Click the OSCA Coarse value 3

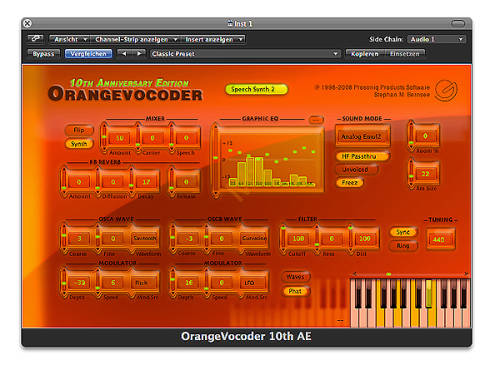point(79,238)
